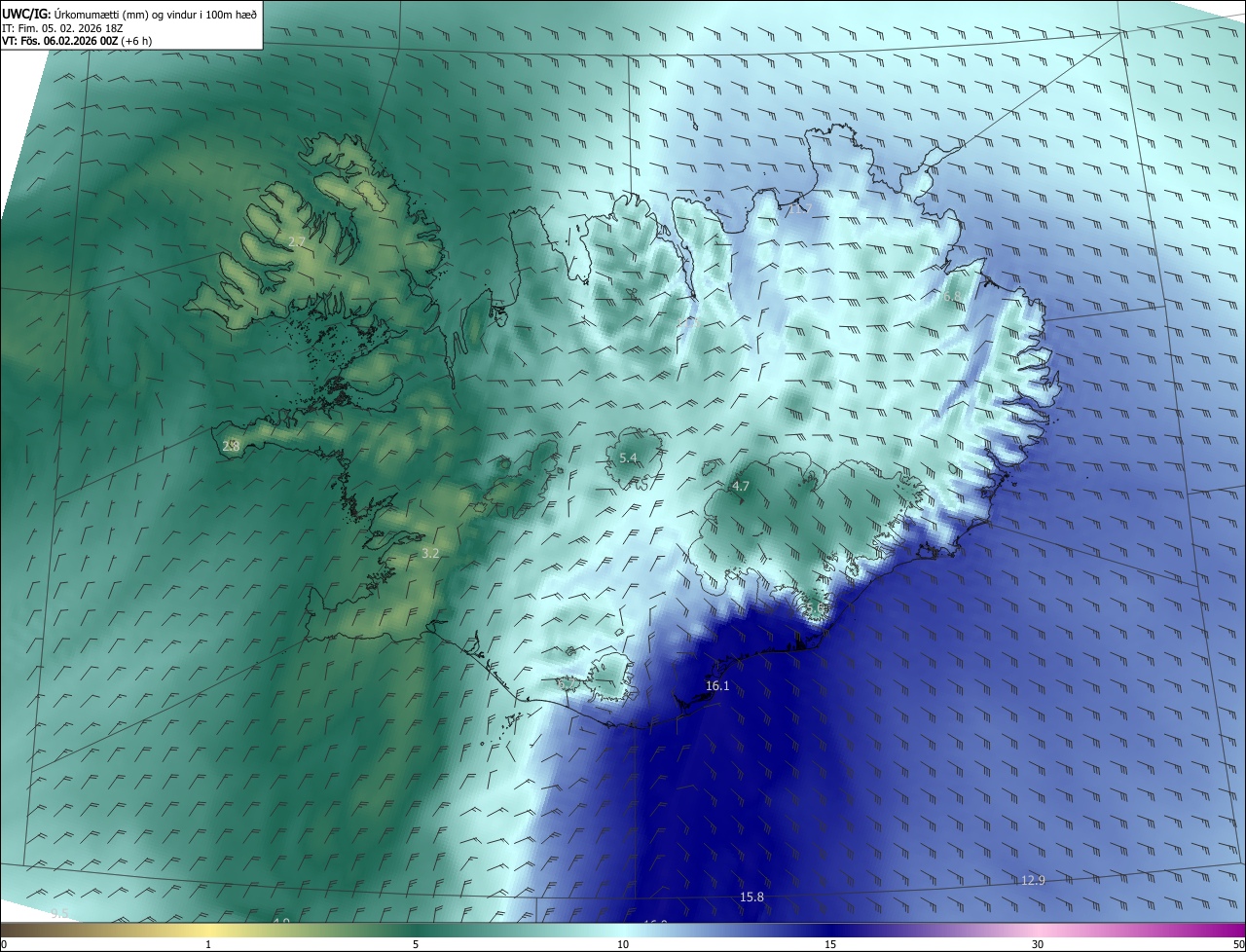Image resolution: width=1246 pixels, height=952 pixels.
Task: Click the 2.7 value over the Westfjords
Action: click(x=297, y=240)
